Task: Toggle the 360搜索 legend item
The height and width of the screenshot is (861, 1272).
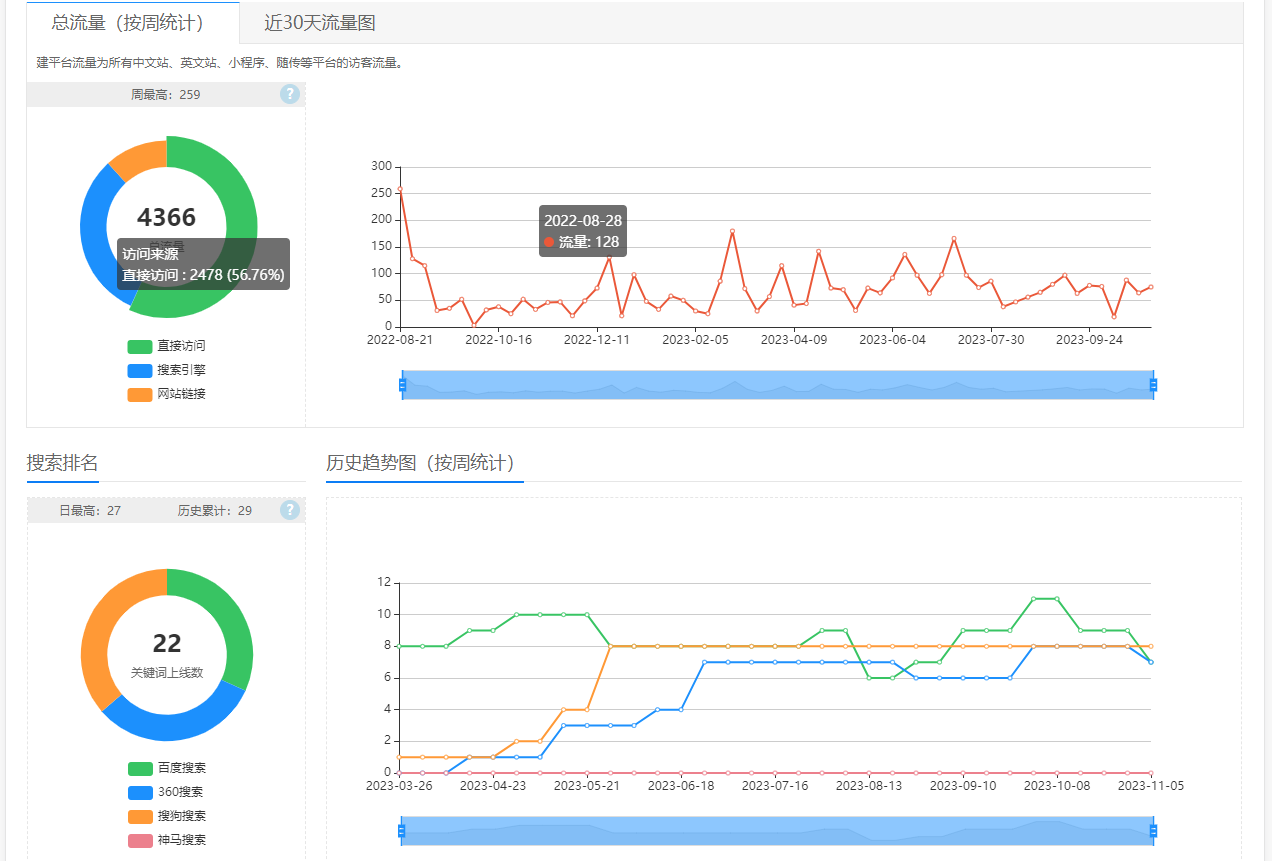Action: (166, 792)
